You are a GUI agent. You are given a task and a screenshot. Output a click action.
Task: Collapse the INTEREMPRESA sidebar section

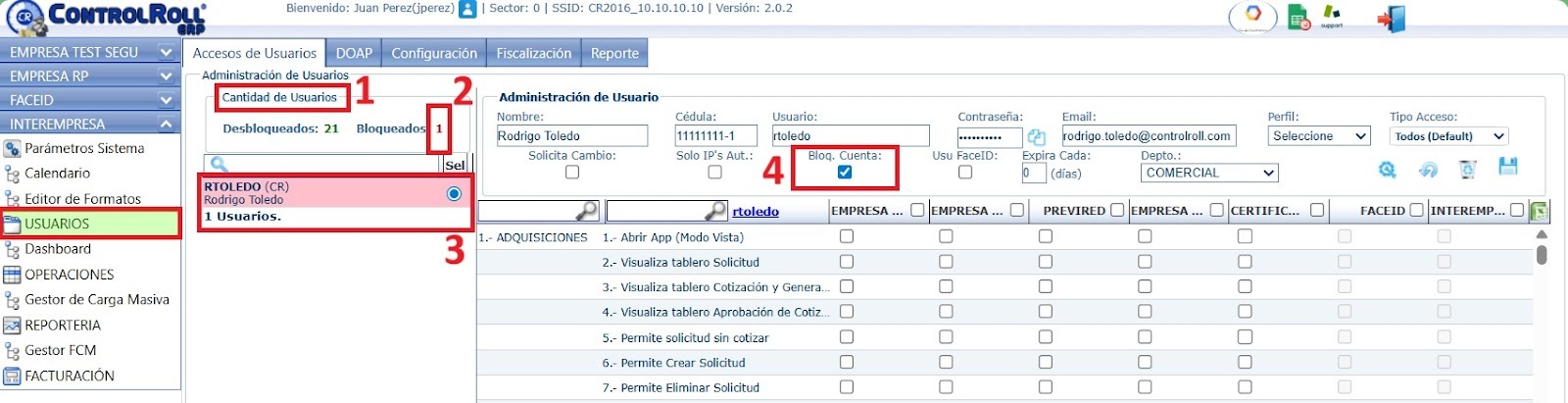(166, 125)
